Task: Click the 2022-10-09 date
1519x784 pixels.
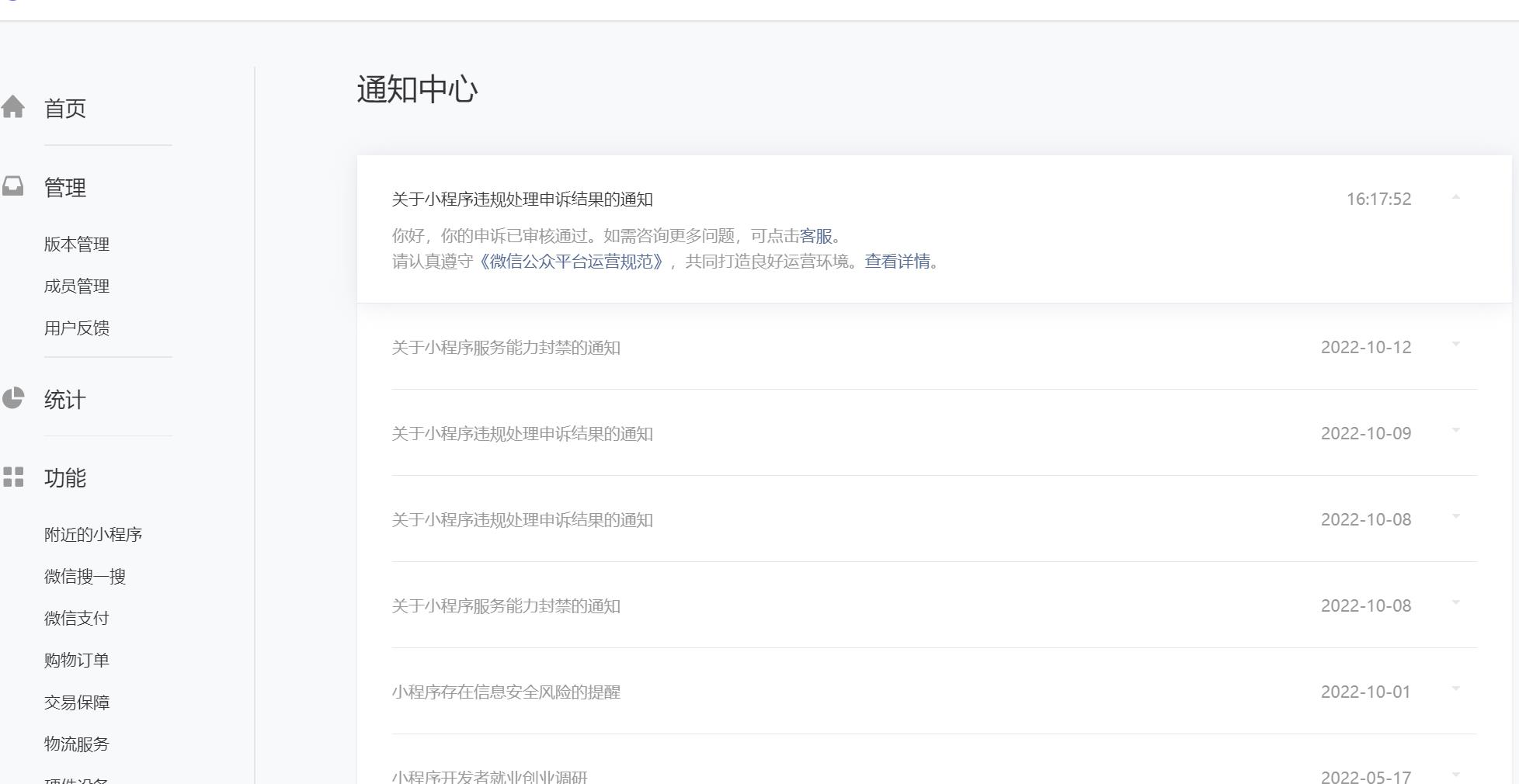Action: click(x=1366, y=434)
